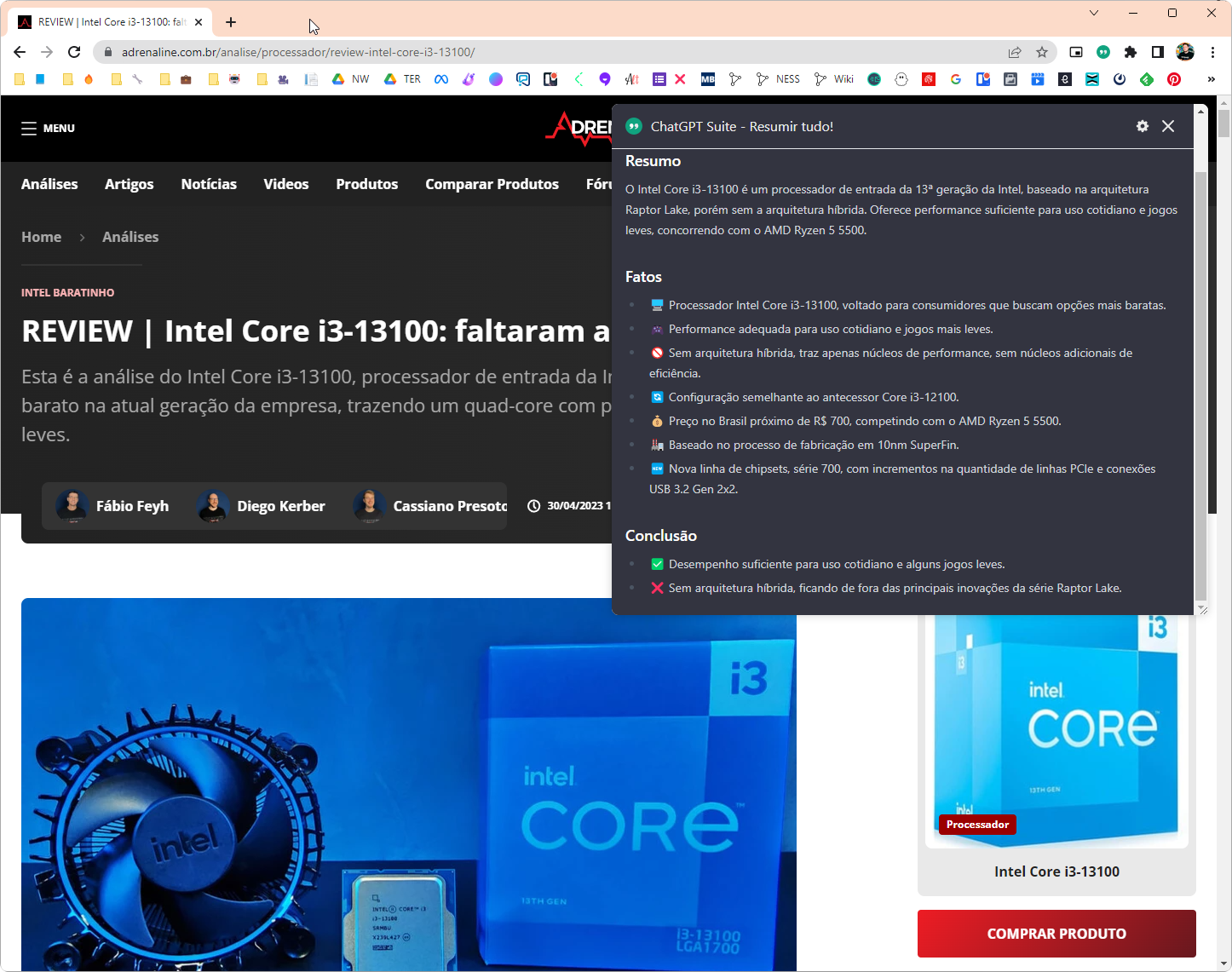Open the purple forms list bookmark
Viewport: 1232px width, 972px height.
(659, 79)
